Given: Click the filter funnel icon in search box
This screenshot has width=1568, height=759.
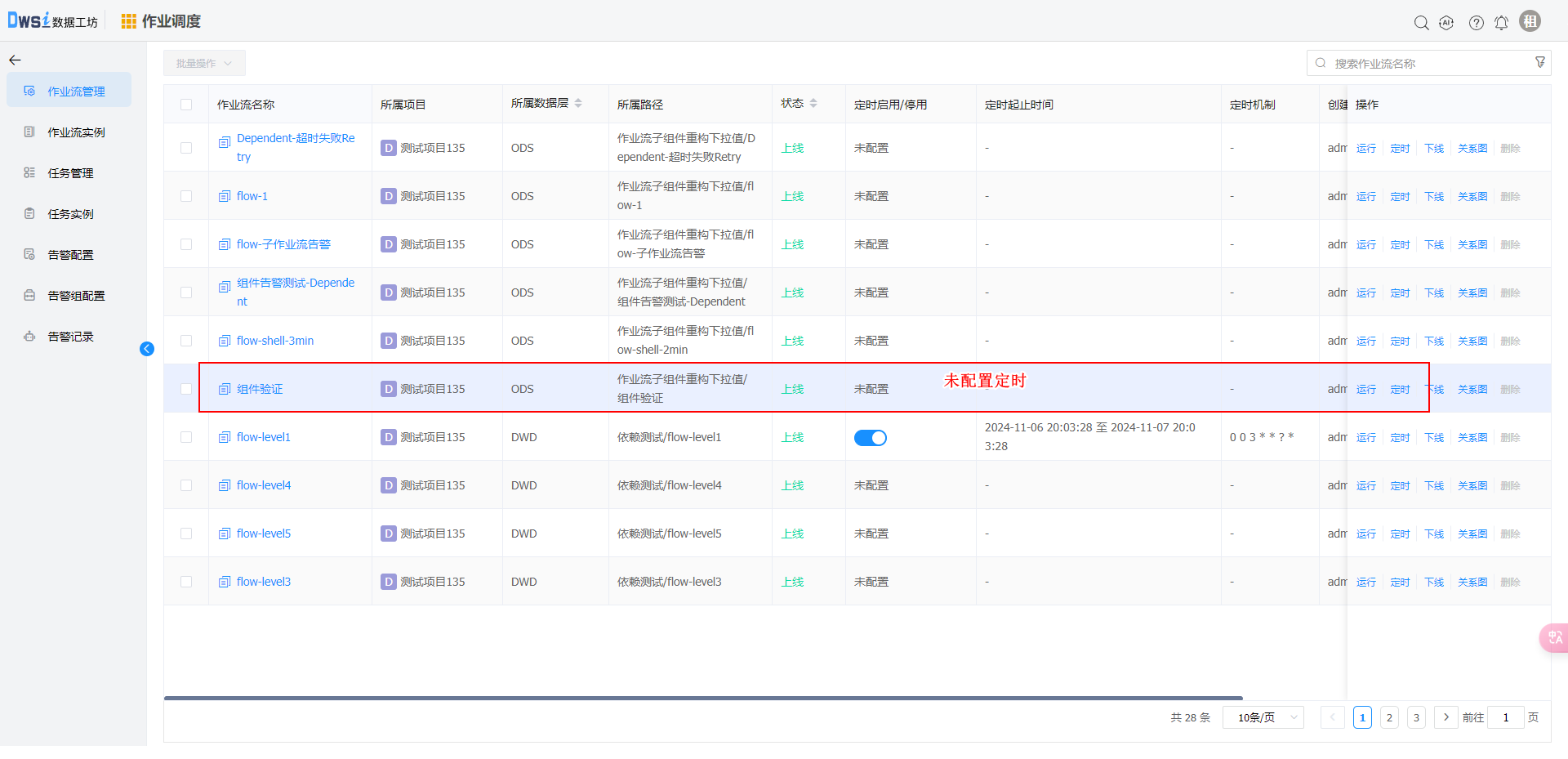Looking at the screenshot, I should (1540, 63).
